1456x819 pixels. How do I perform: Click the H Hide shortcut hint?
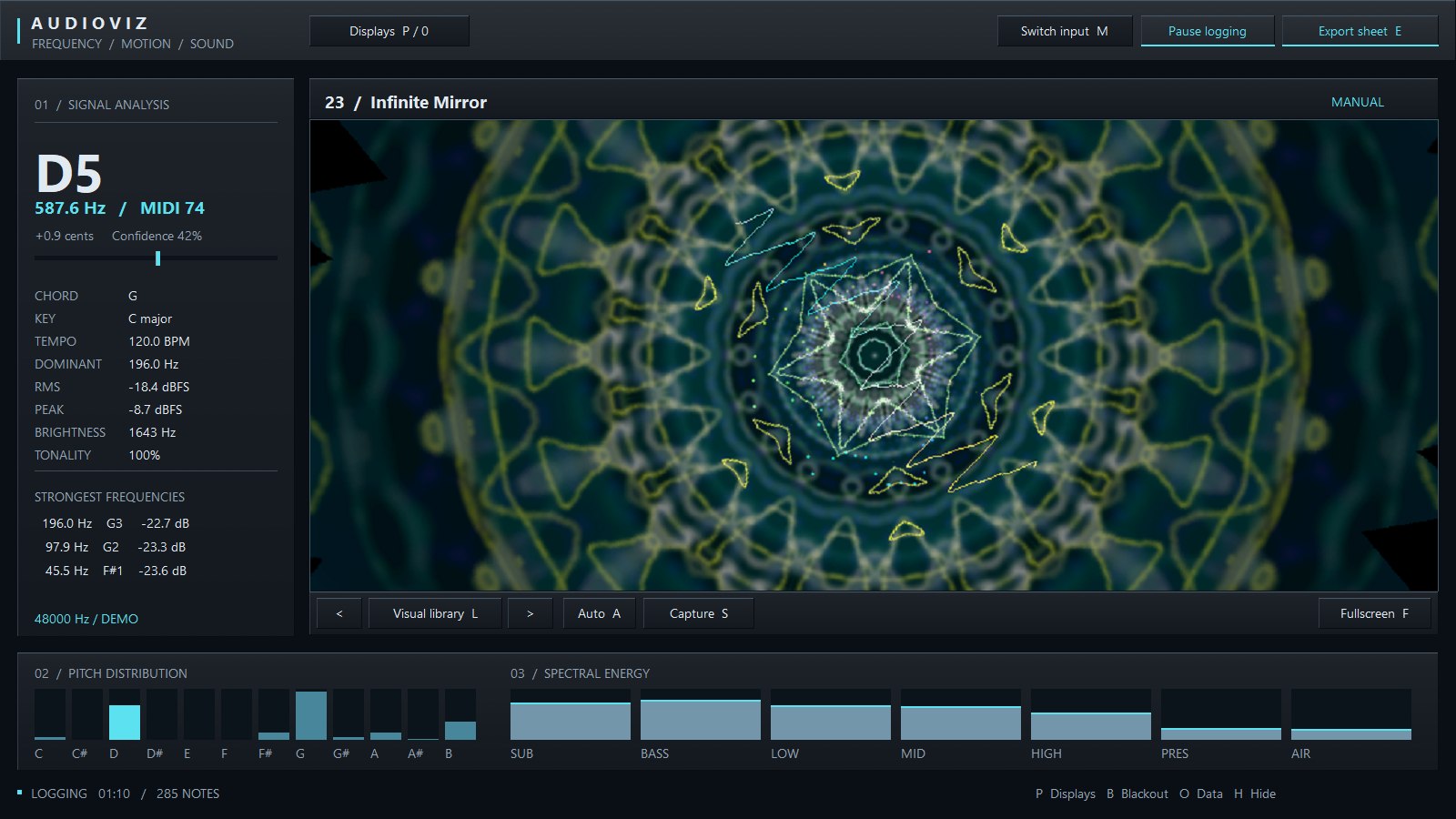[1255, 794]
